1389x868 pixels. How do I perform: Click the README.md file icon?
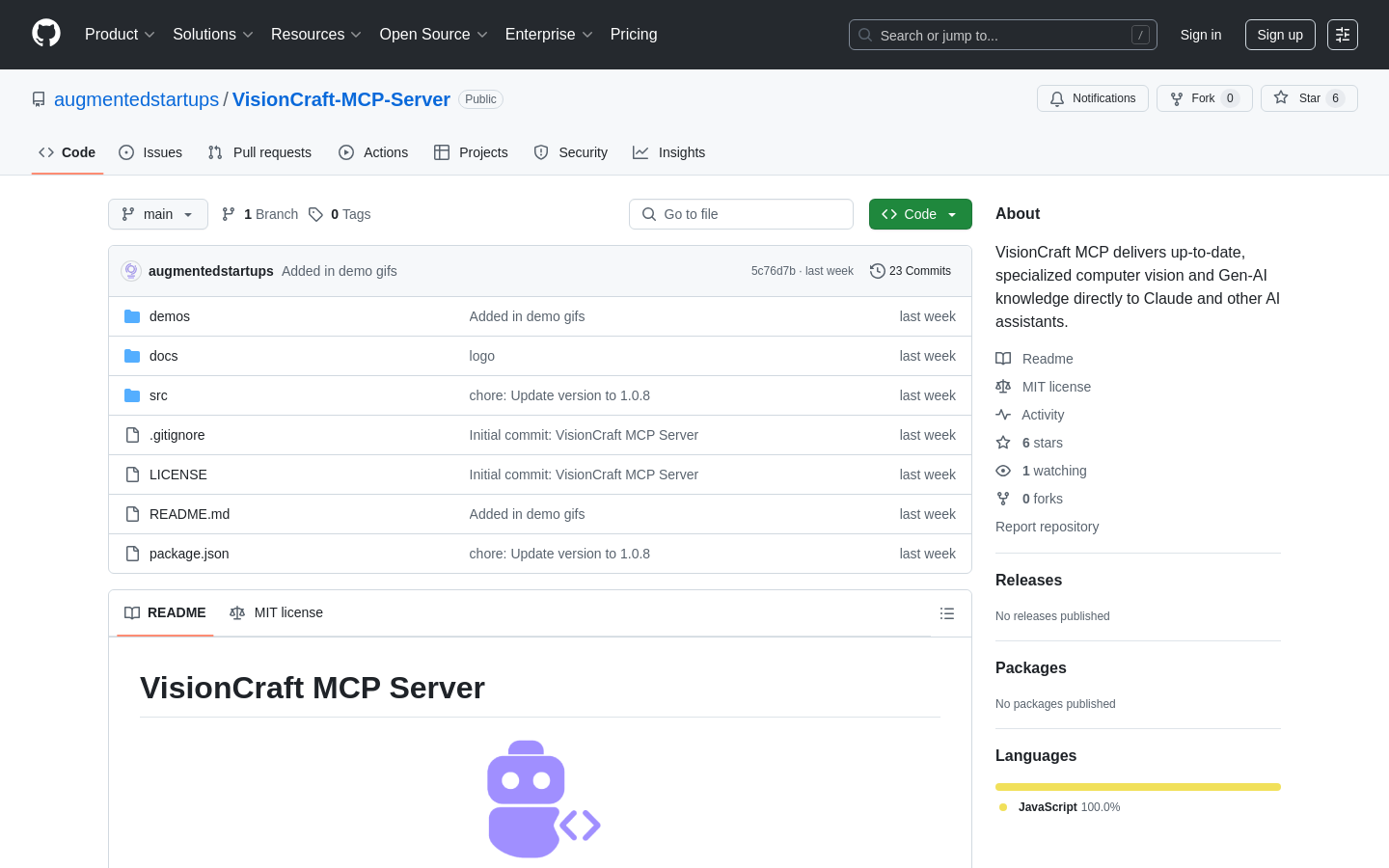132,514
